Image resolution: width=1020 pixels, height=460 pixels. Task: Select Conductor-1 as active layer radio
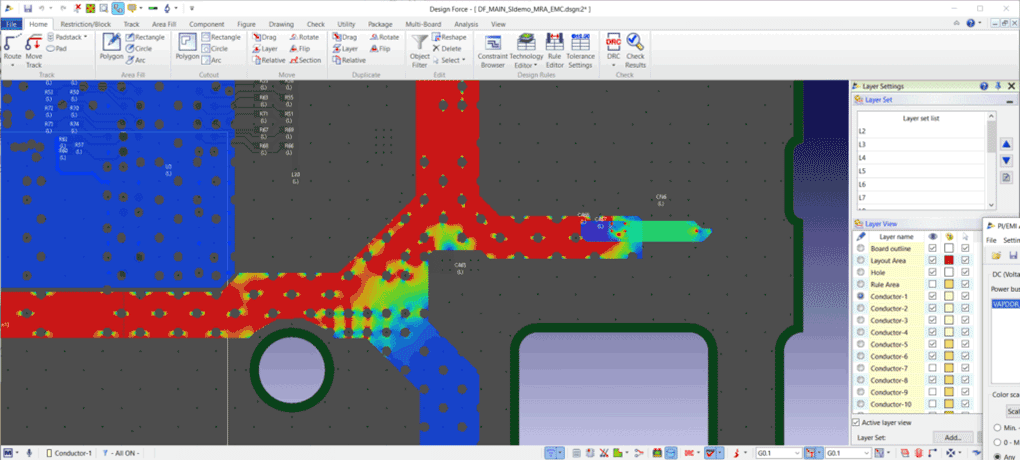pyautogui.click(x=860, y=296)
